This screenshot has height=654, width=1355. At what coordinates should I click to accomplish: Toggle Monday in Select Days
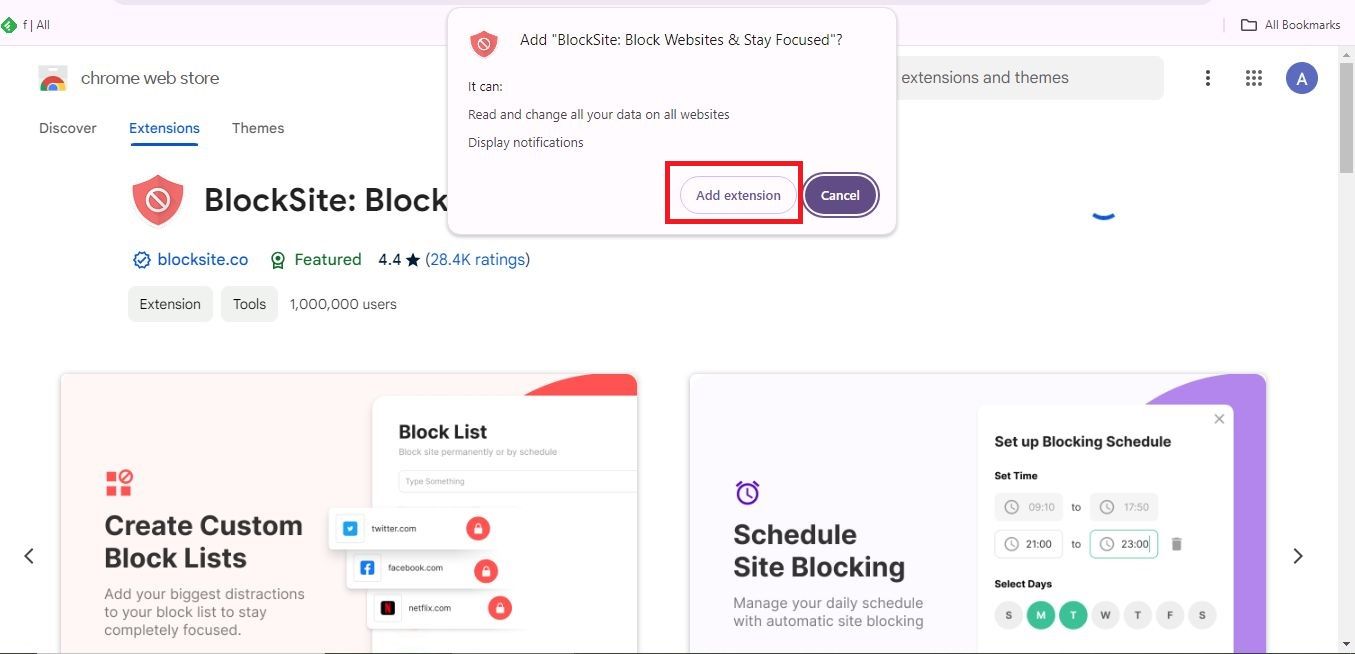[x=1040, y=615]
